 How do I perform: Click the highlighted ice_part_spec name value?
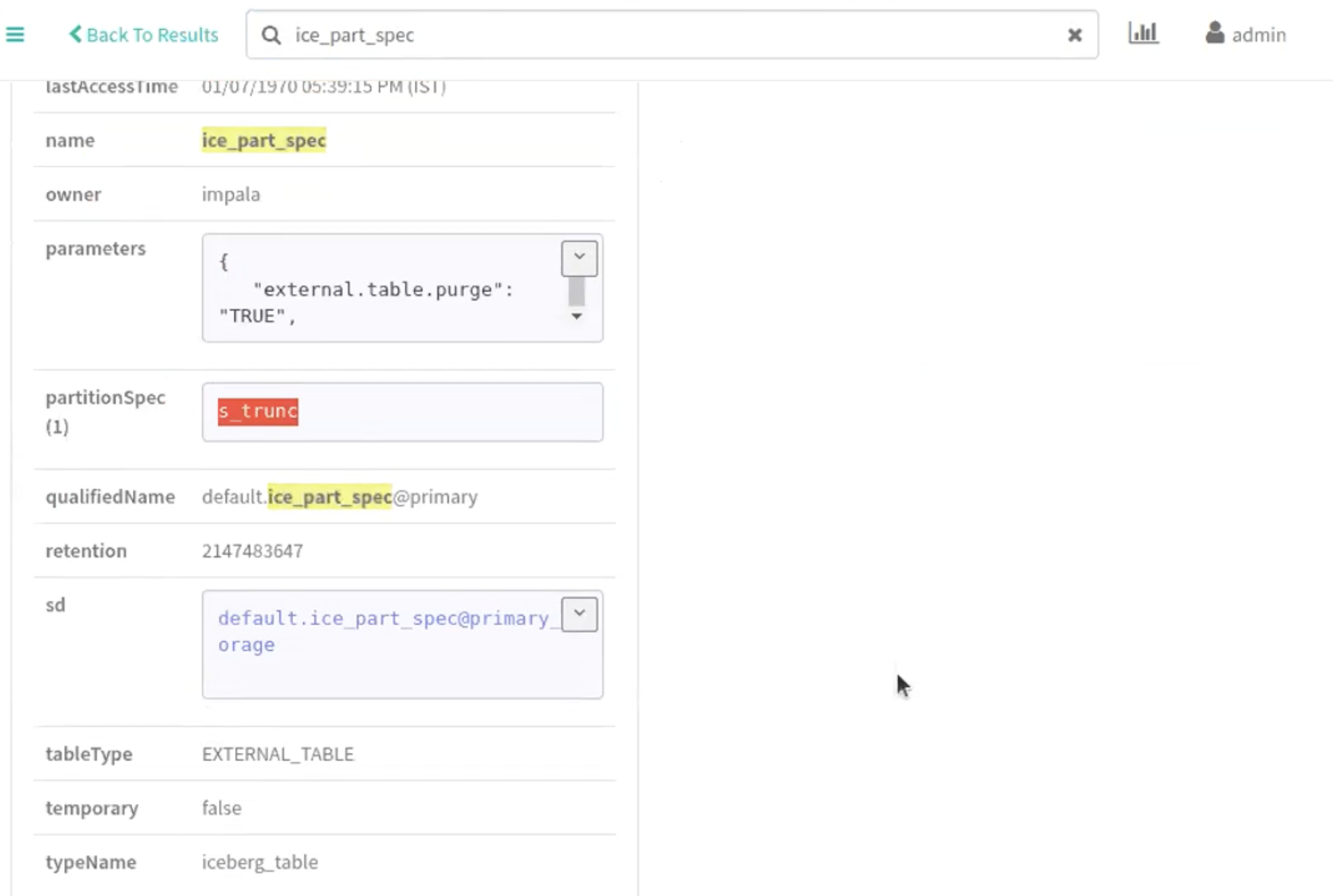[263, 140]
